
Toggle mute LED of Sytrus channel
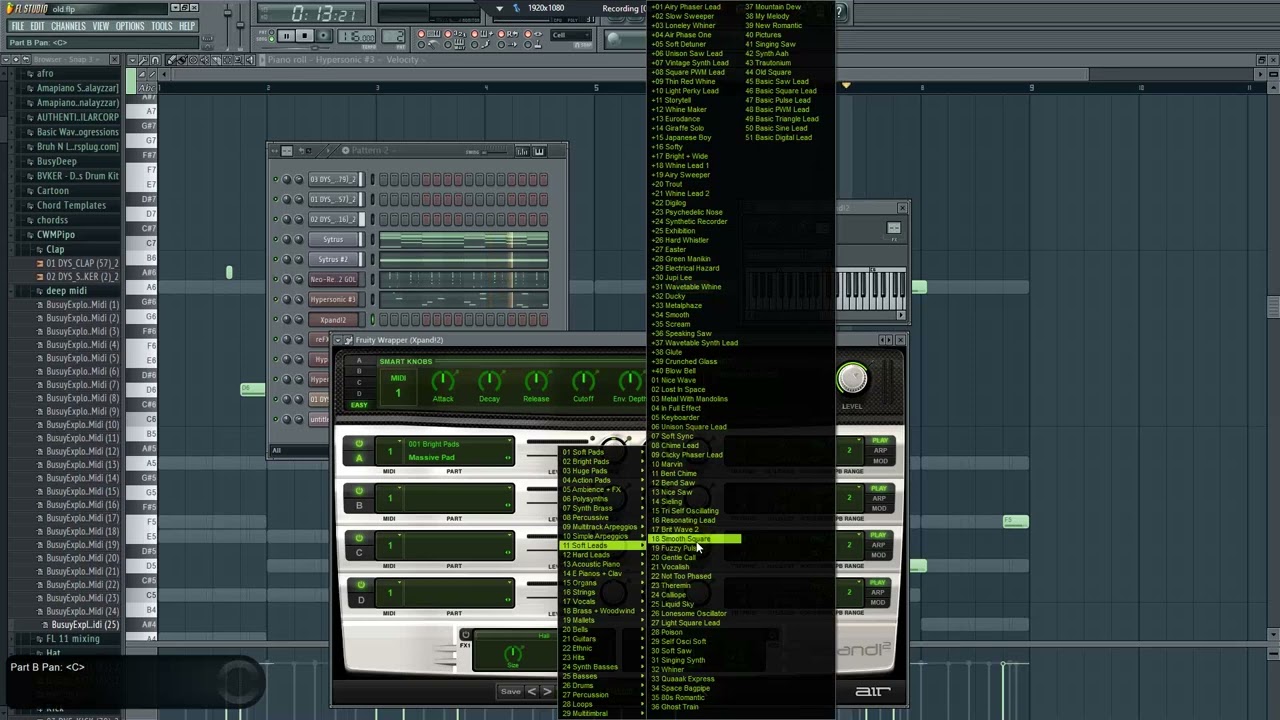(275, 239)
